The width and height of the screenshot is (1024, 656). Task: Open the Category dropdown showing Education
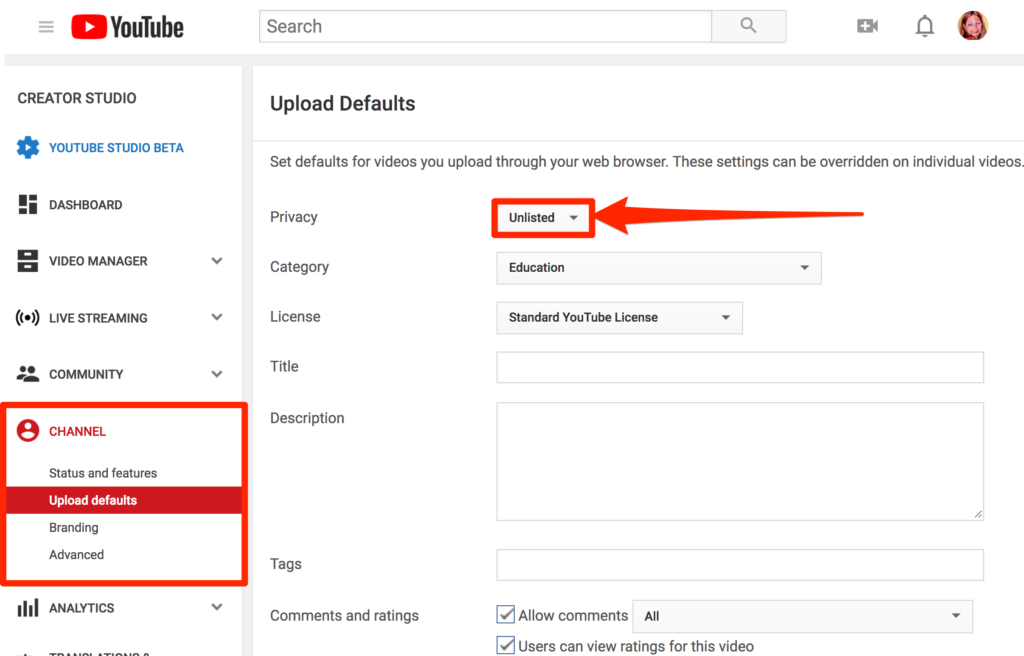pyautogui.click(x=659, y=268)
